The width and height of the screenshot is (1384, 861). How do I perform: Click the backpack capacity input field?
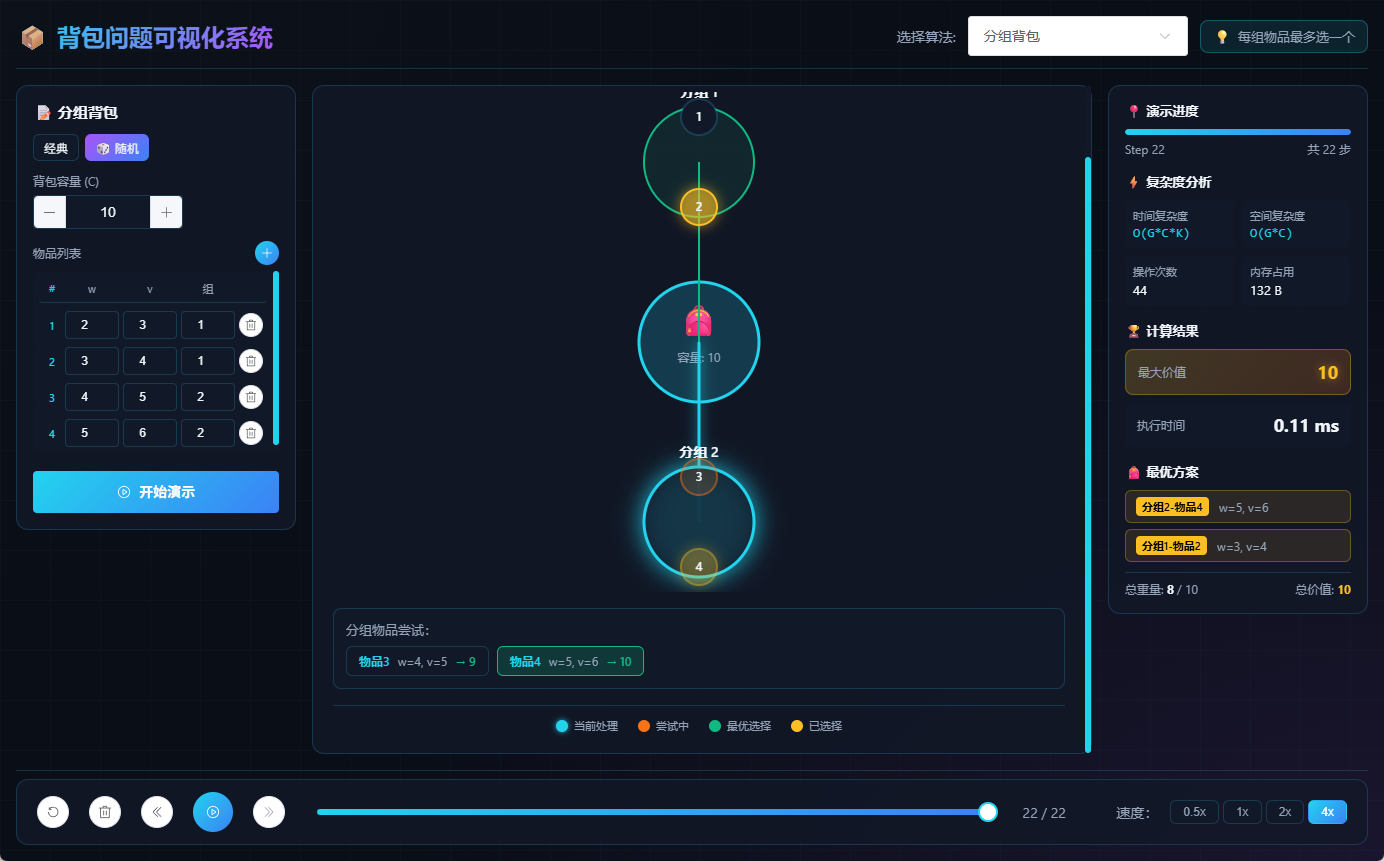click(x=108, y=212)
